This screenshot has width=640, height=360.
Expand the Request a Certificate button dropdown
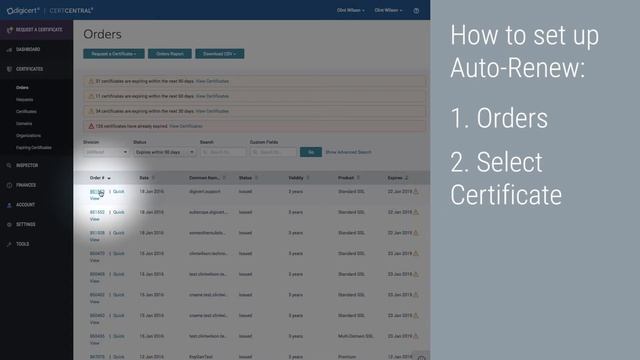(x=114, y=54)
